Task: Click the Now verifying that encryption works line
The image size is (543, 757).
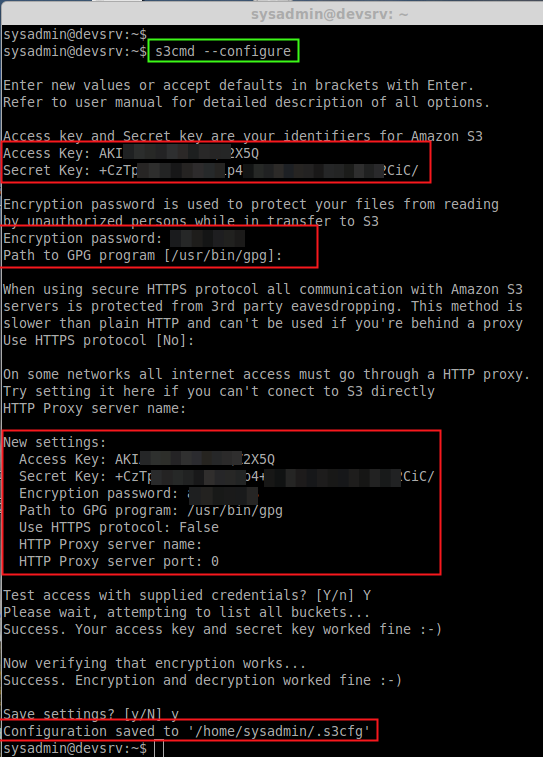Action: pyautogui.click(x=154, y=663)
